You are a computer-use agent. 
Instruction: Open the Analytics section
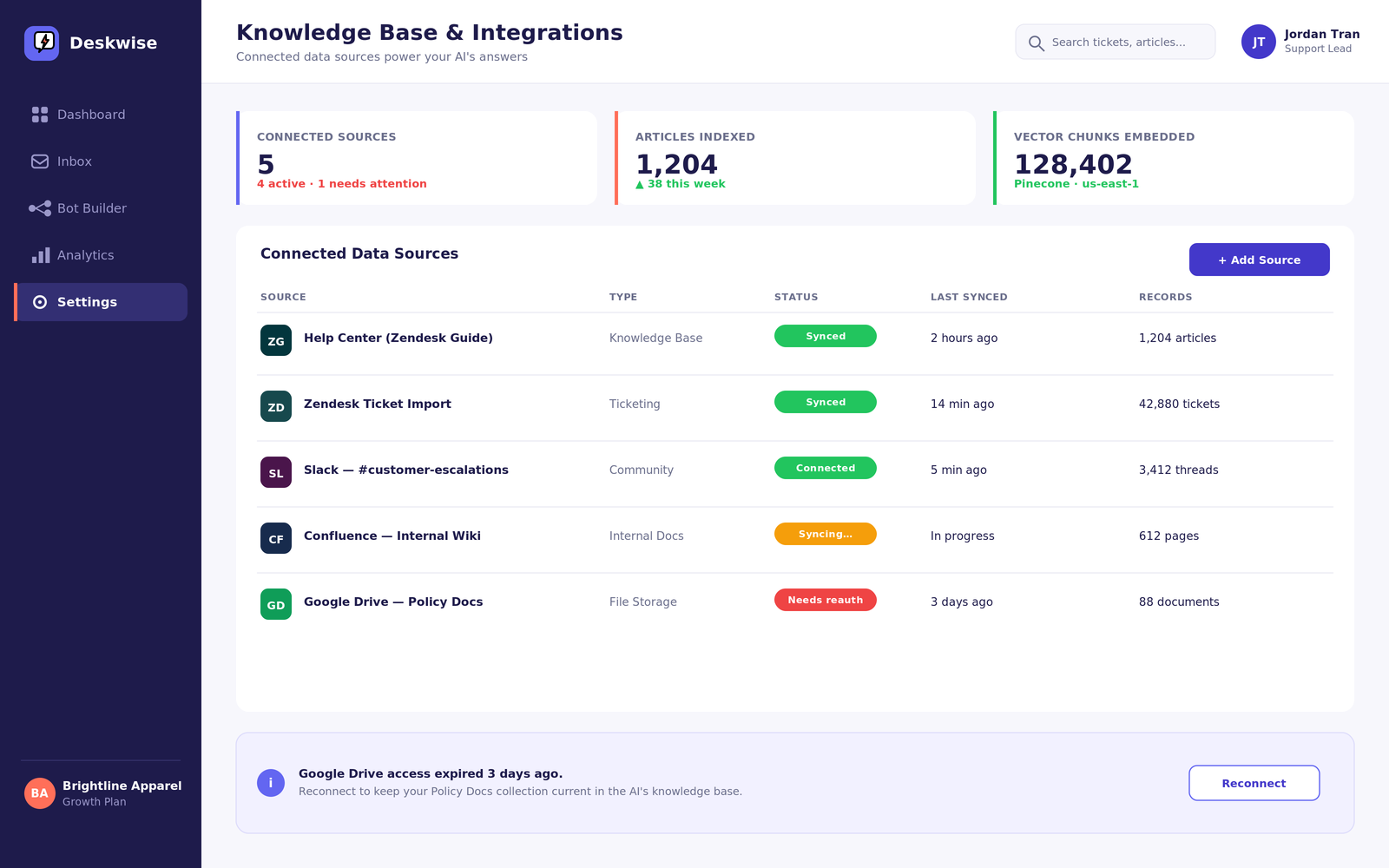point(101,255)
